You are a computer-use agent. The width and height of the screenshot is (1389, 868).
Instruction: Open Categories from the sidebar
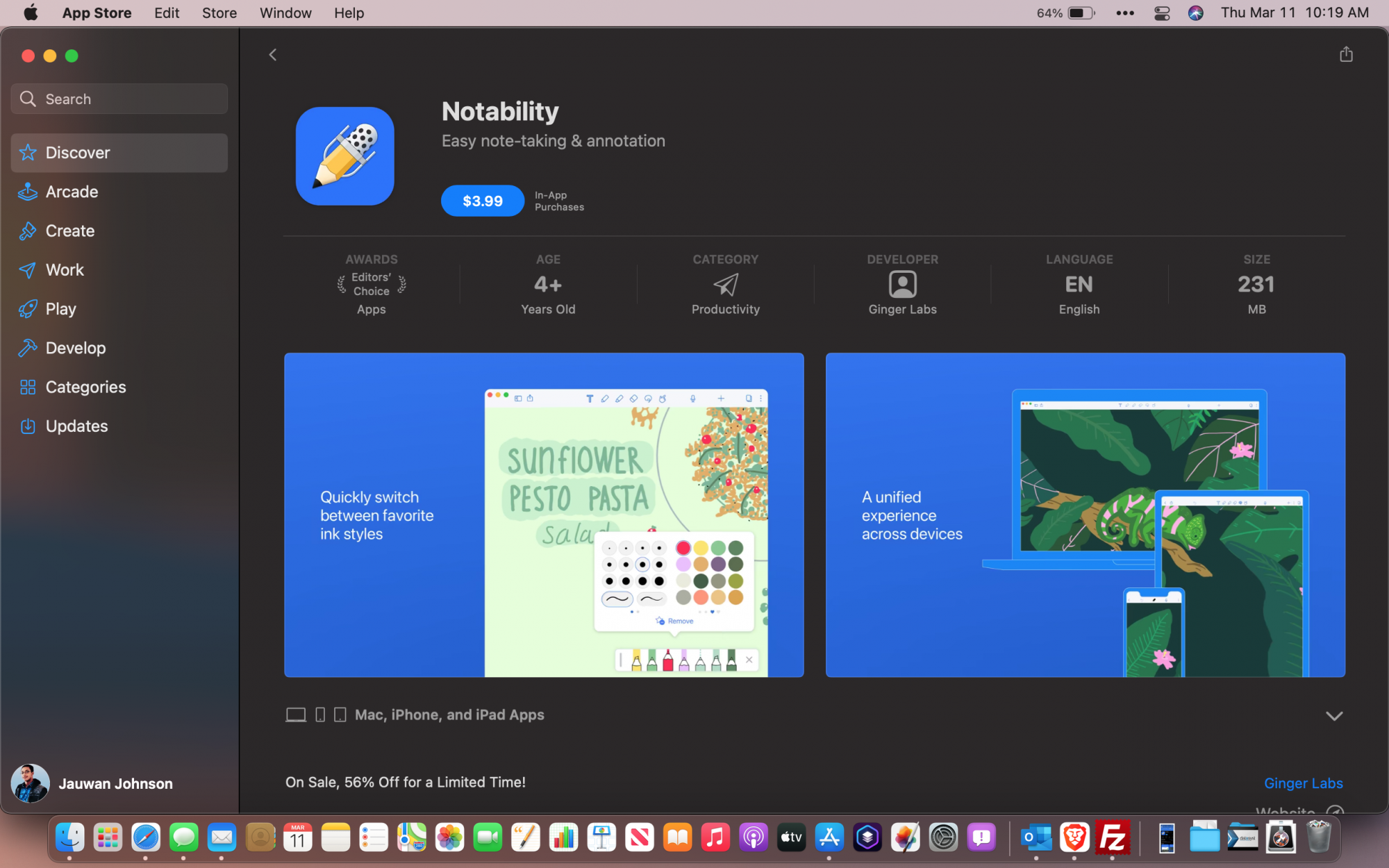pyautogui.click(x=85, y=387)
